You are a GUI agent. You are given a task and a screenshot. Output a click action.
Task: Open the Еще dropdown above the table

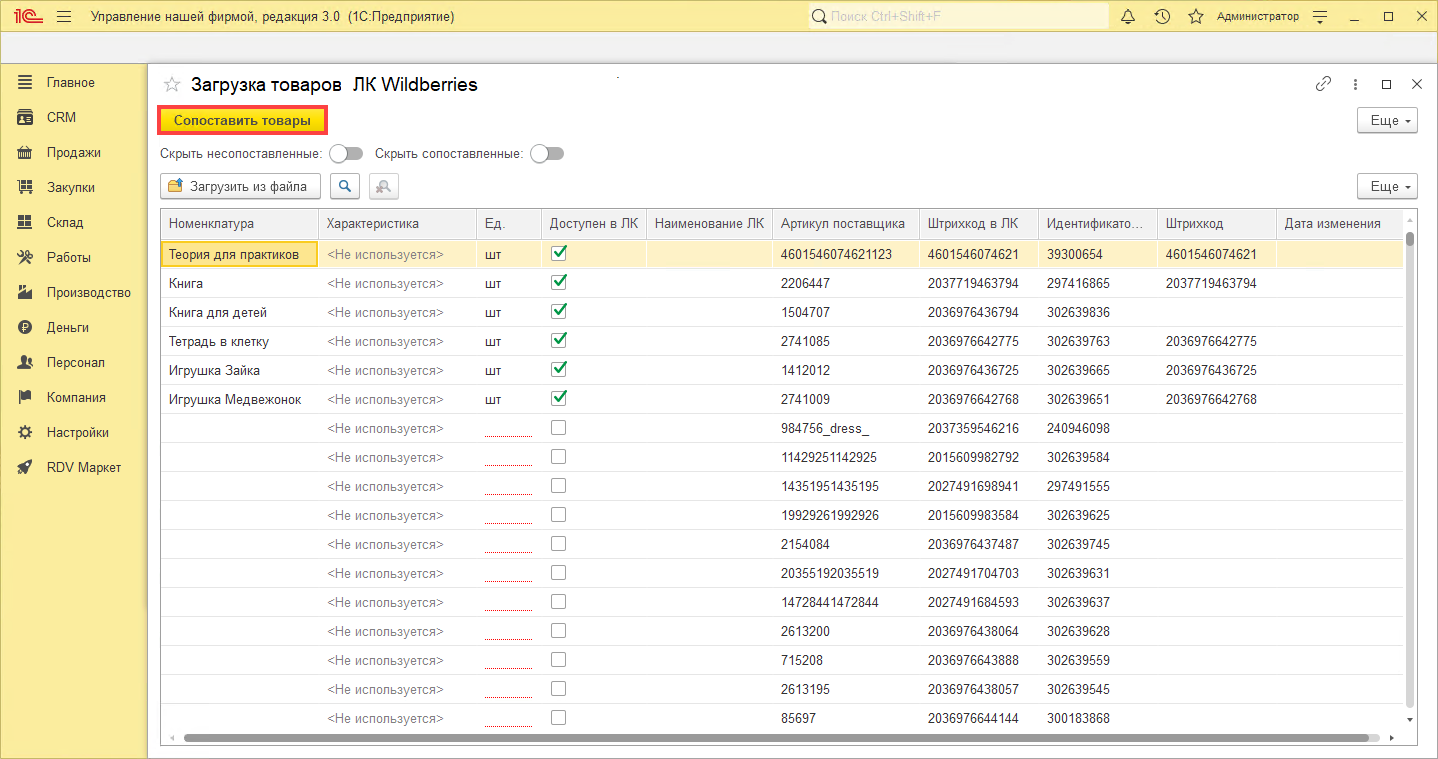1387,186
